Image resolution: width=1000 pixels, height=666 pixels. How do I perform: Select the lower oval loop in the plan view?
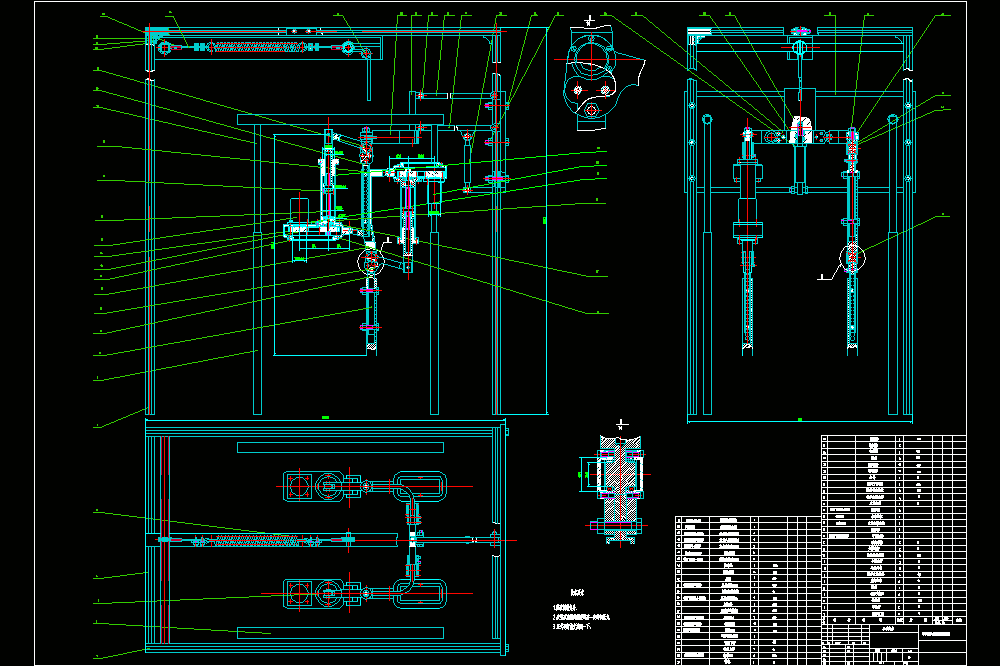420,594
